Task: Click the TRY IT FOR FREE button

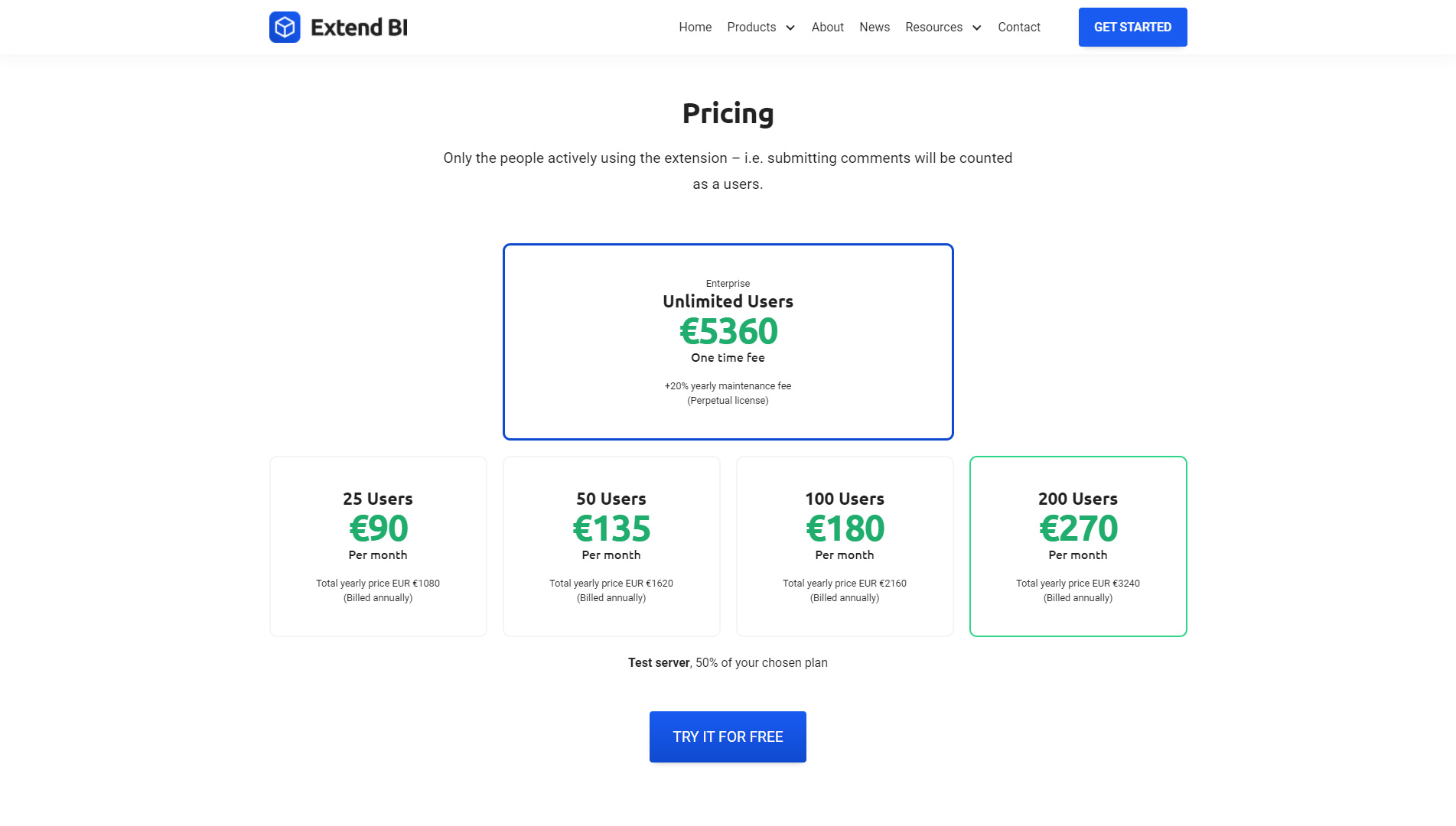Action: (728, 737)
